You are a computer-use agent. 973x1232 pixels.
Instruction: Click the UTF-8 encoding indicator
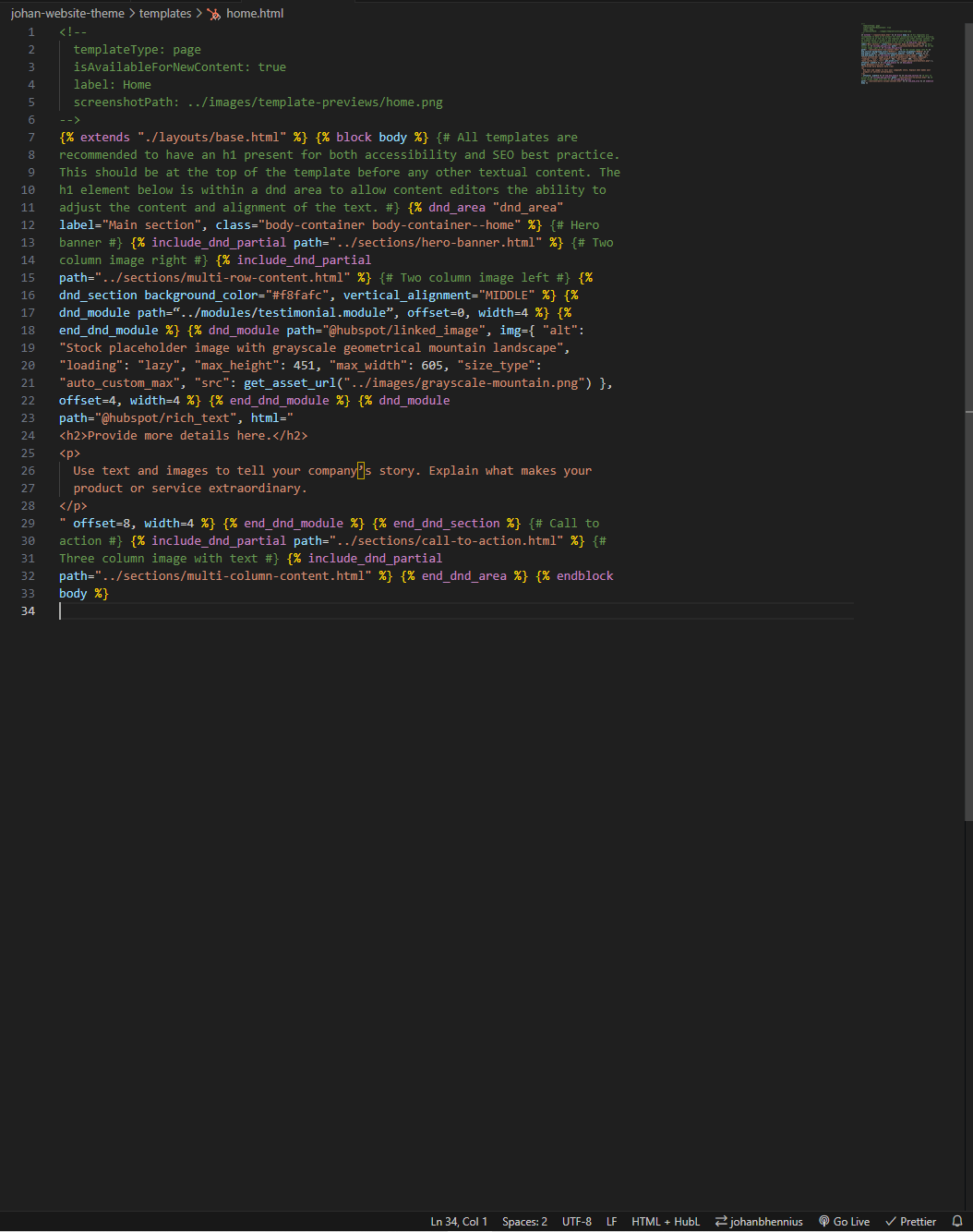tap(576, 1221)
